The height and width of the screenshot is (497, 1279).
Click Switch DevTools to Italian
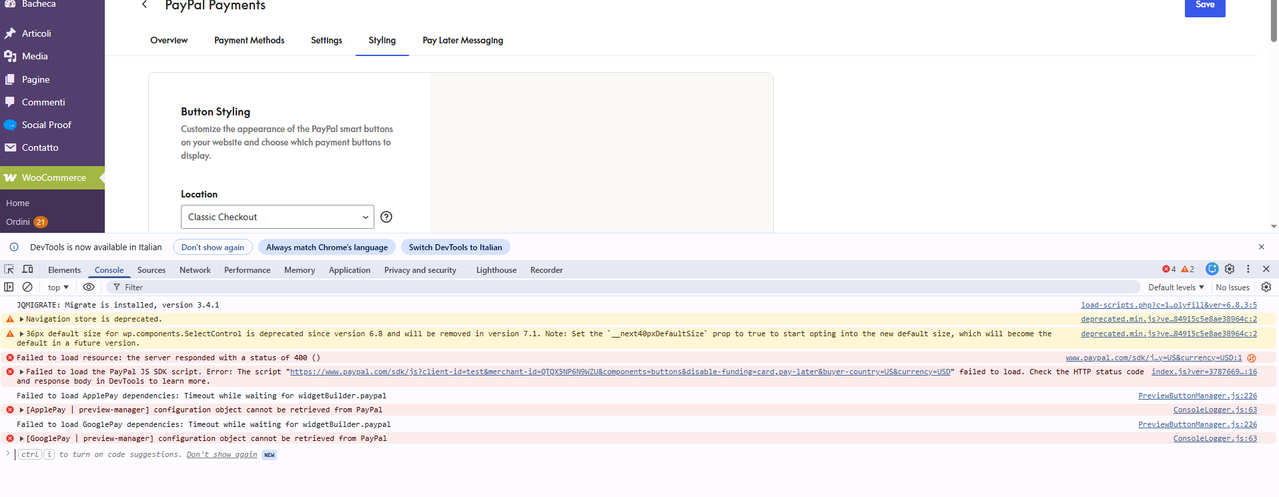[455, 247]
